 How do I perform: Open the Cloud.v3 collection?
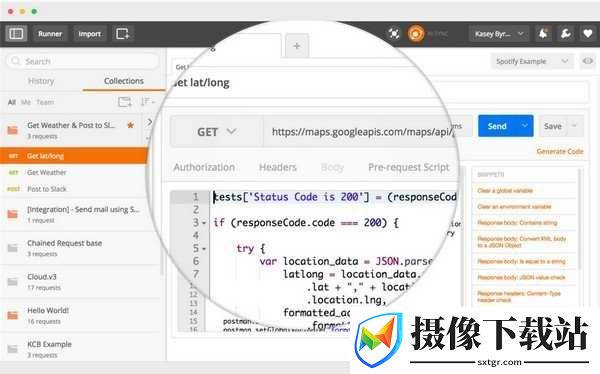click(80, 282)
